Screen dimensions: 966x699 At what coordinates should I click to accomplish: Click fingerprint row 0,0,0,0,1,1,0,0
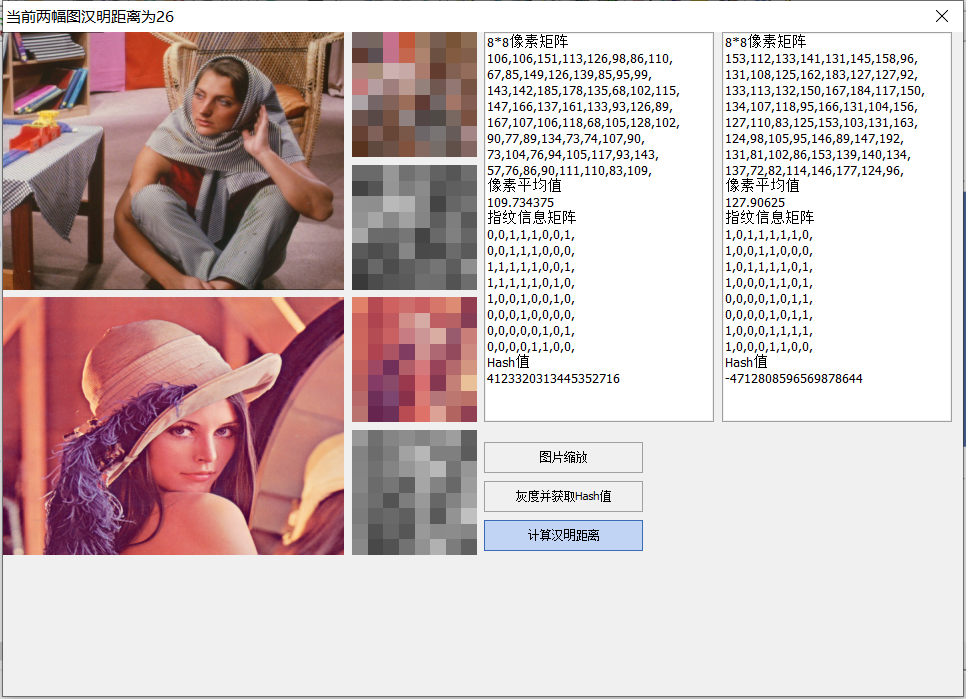point(530,347)
